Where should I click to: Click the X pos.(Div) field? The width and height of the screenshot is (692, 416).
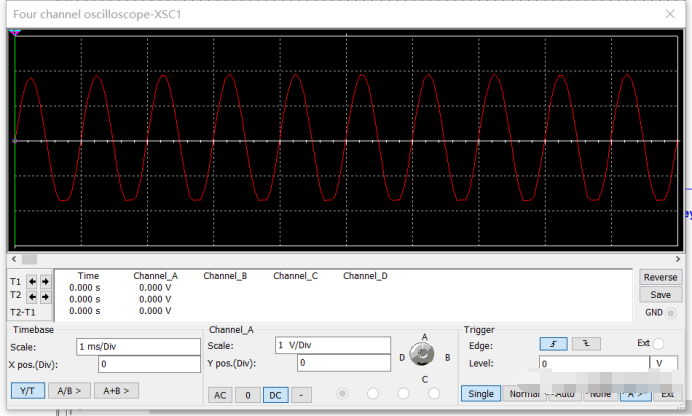149,364
